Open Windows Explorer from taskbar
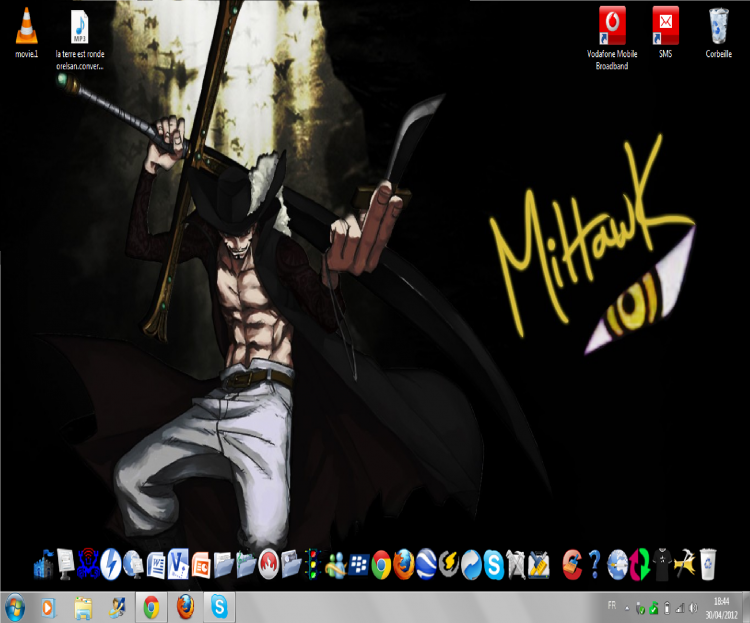Screen dimensions: 750x623 [x=83, y=608]
